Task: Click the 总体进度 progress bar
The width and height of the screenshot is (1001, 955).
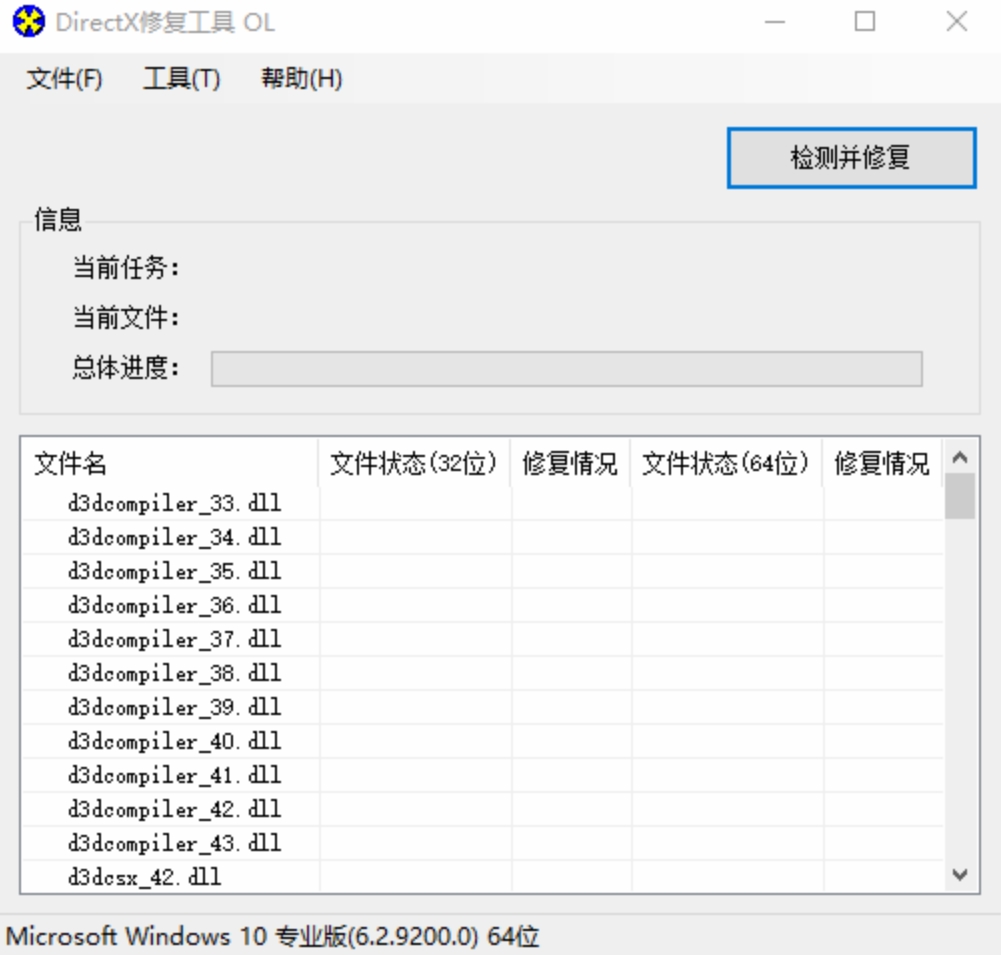Action: (566, 369)
